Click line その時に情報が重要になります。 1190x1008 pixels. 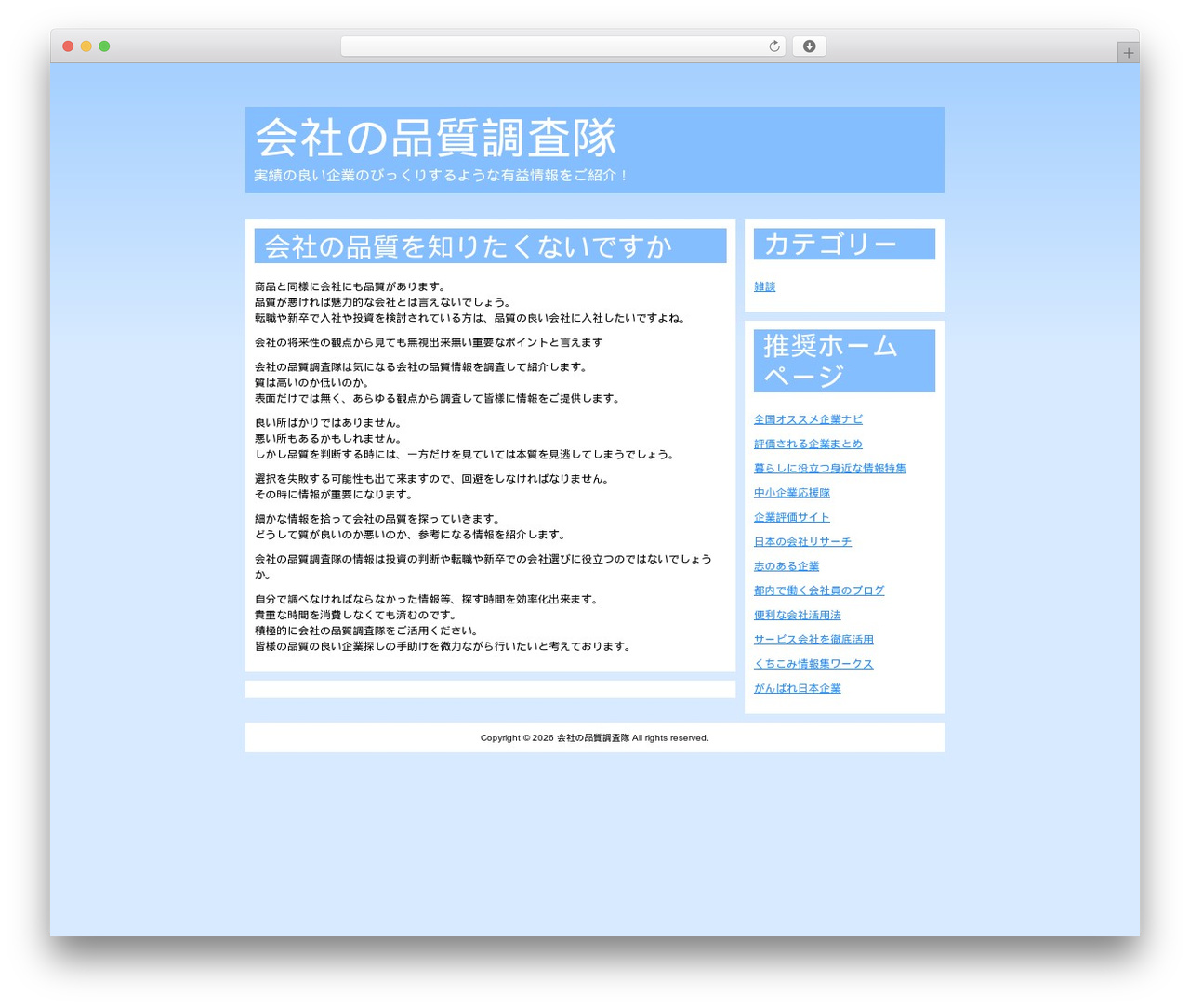[334, 495]
